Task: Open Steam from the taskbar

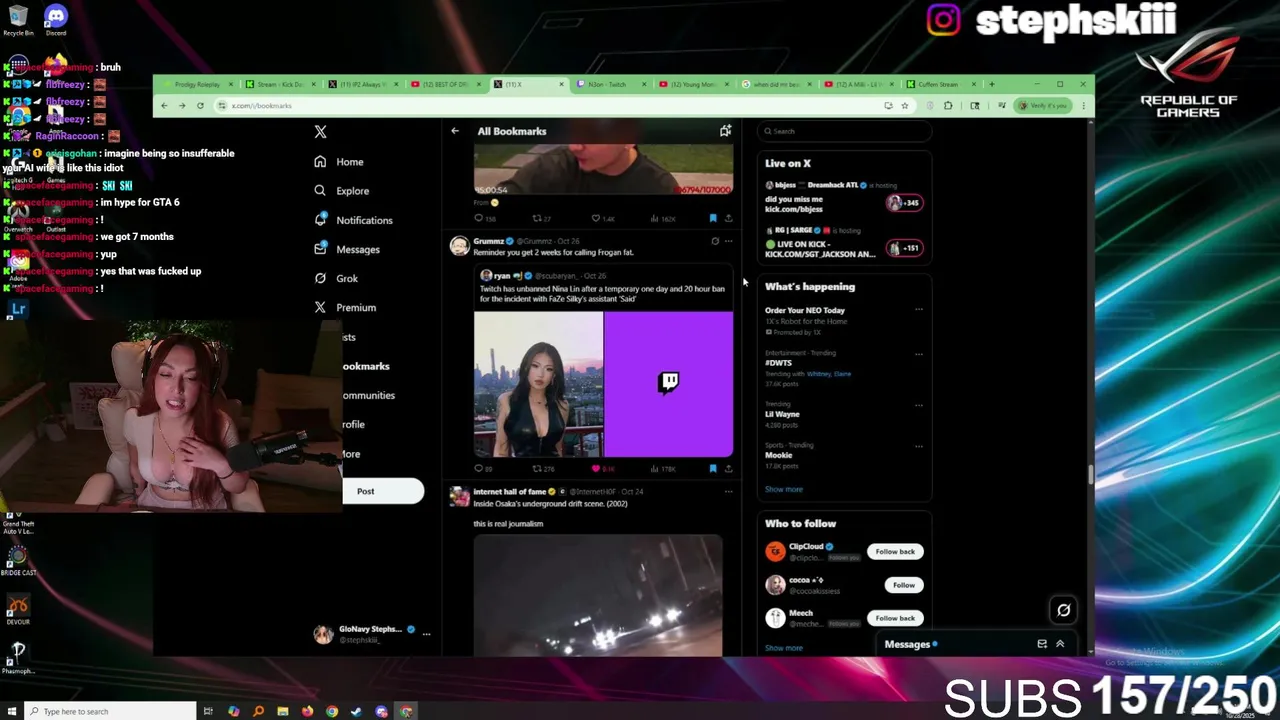Action: click(357, 711)
